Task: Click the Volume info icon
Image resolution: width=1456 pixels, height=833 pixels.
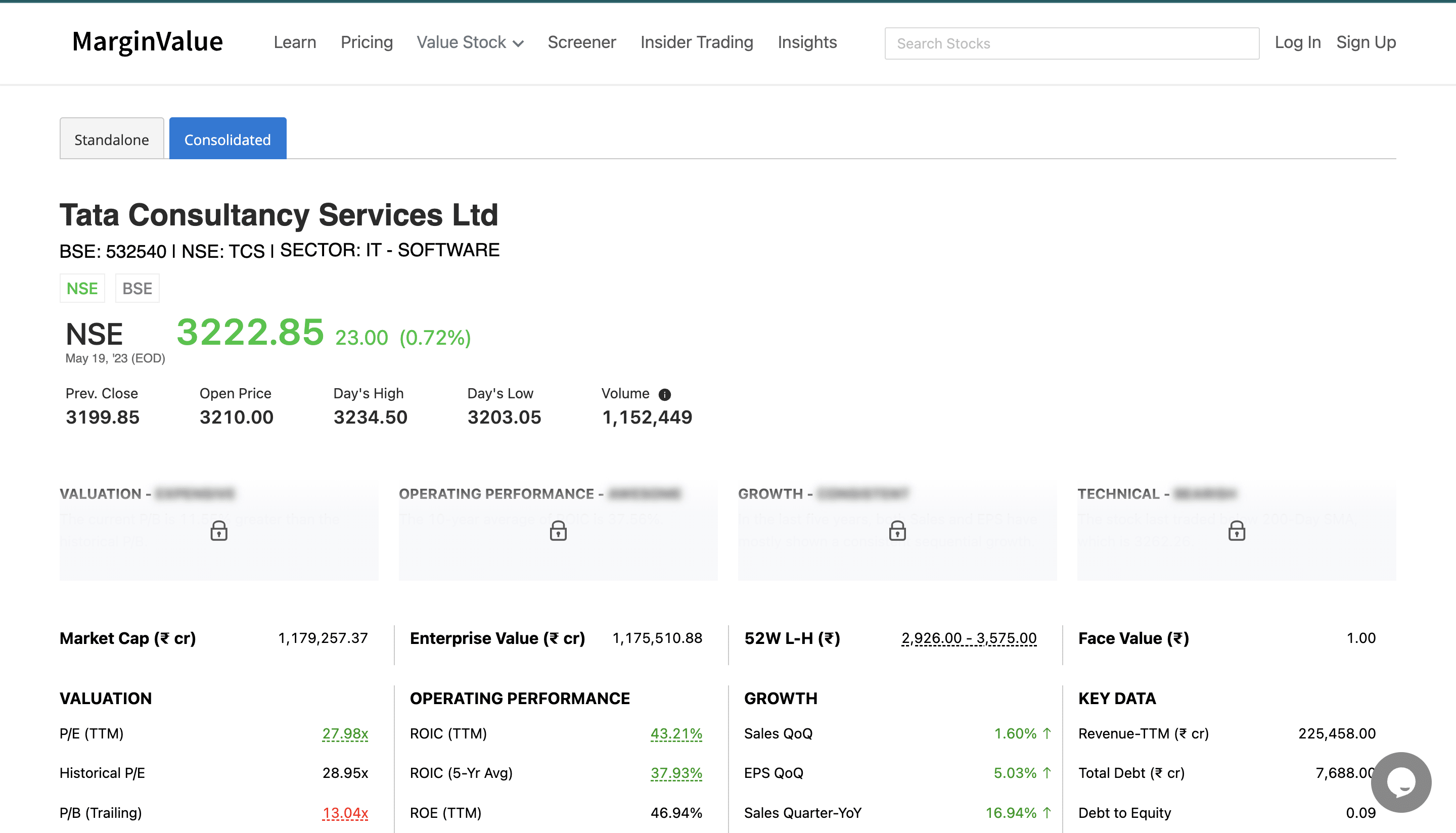Action: point(664,394)
